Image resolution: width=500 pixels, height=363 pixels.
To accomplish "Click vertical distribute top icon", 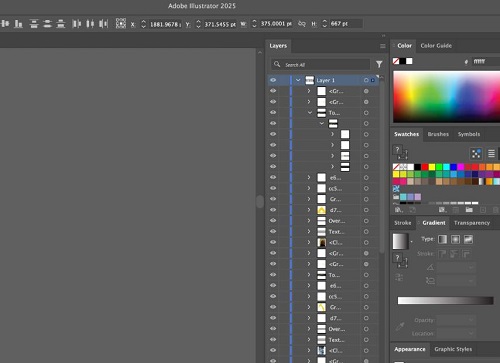I will click(34, 24).
